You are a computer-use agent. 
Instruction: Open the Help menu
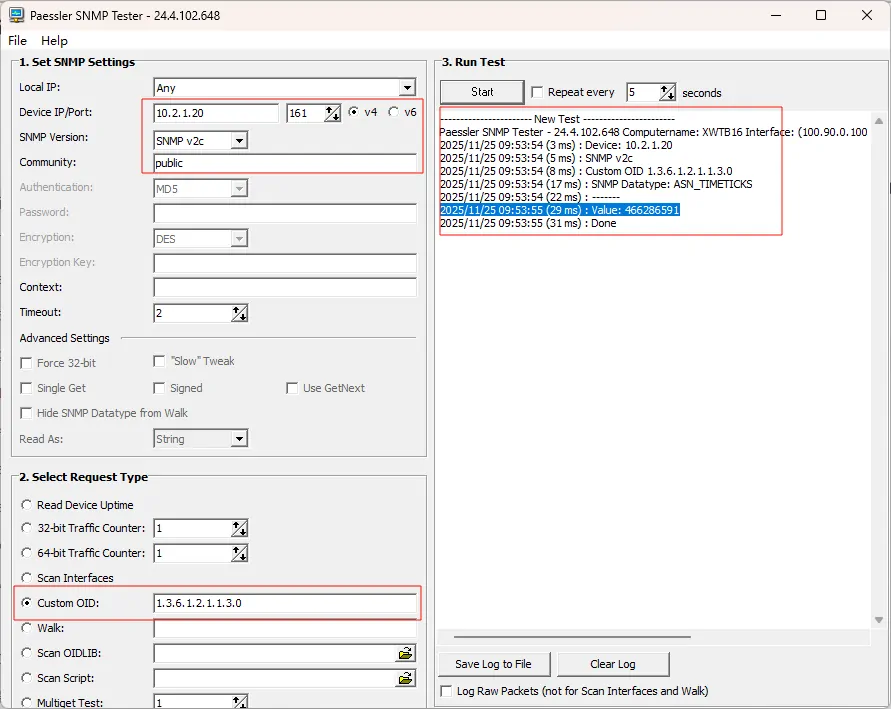click(54, 41)
